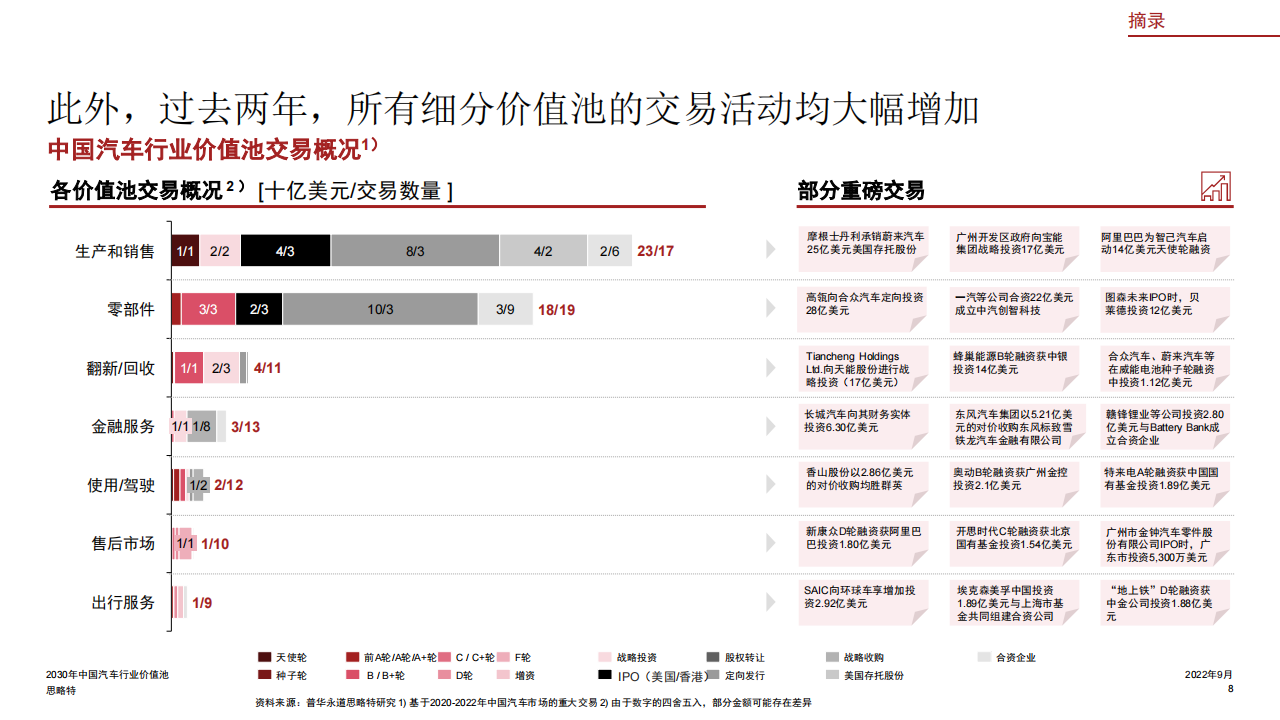Screen dimensions: 1280x720
Task: Click the 18/19 total for 零部件
Action: coord(556,310)
